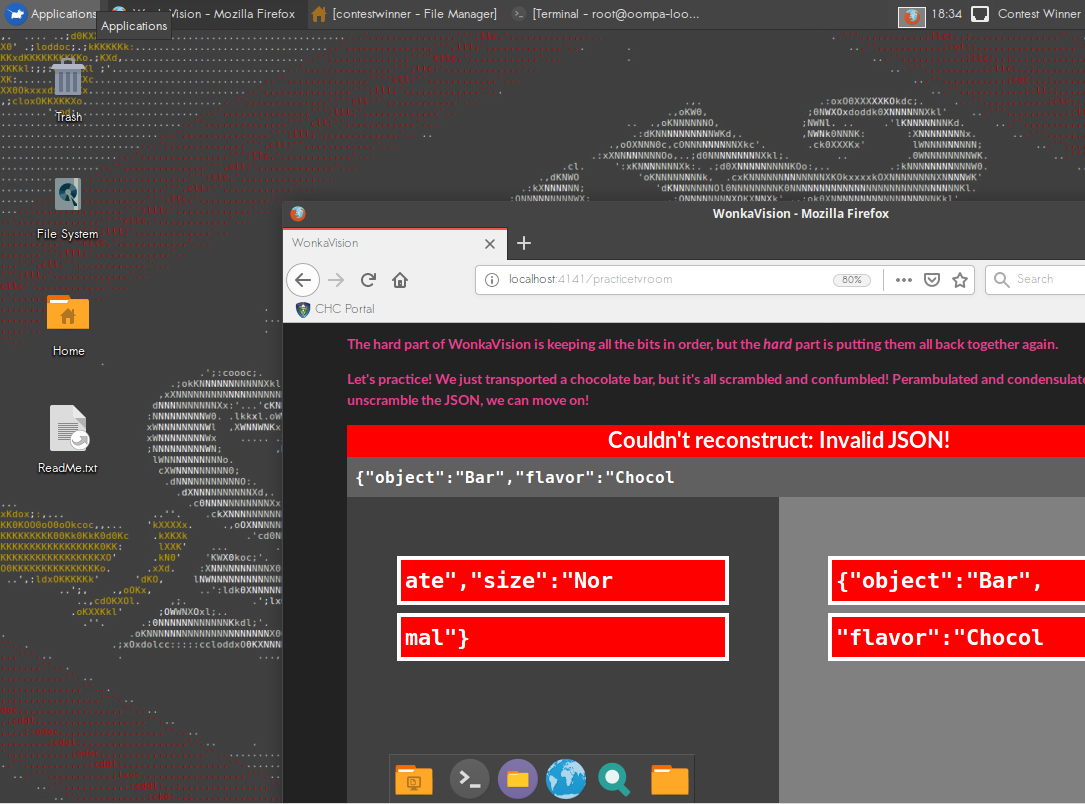Open page actions three-dots menu
This screenshot has width=1085, height=804.
[x=903, y=280]
